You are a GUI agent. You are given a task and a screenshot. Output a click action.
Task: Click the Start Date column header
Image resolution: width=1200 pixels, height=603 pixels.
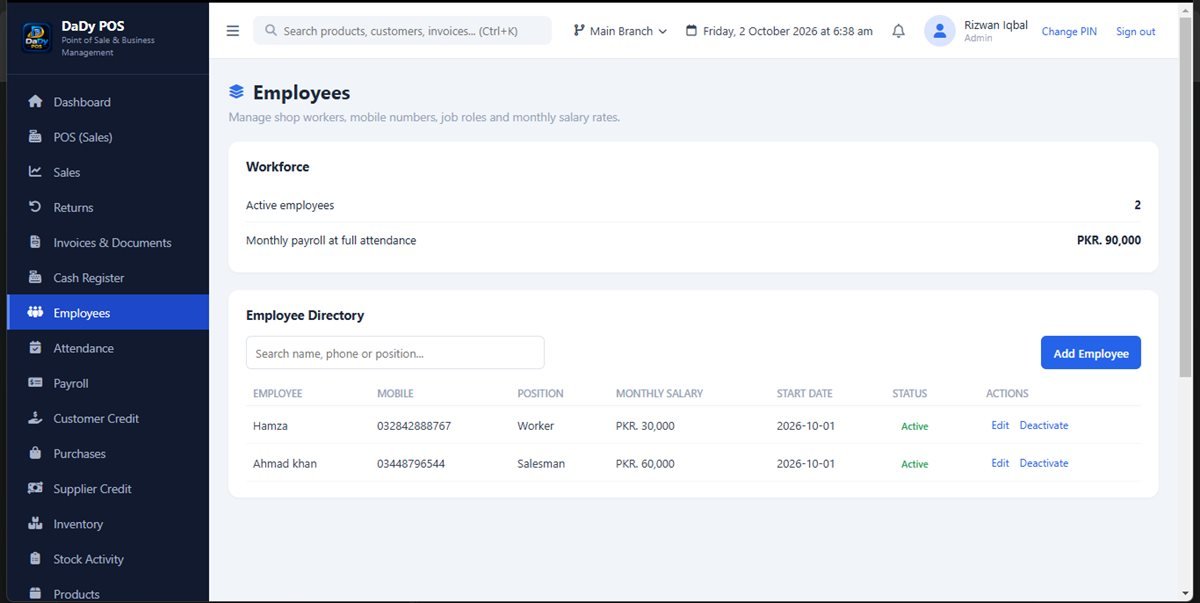point(804,394)
